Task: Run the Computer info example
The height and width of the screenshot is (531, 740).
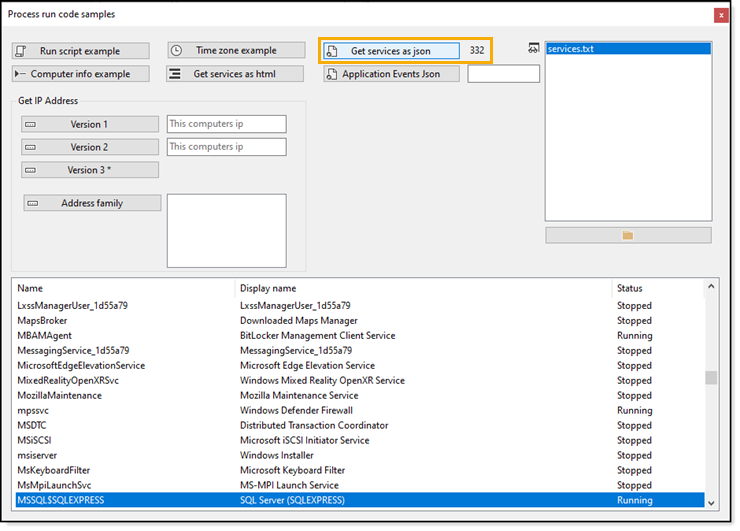Action: click(x=81, y=74)
